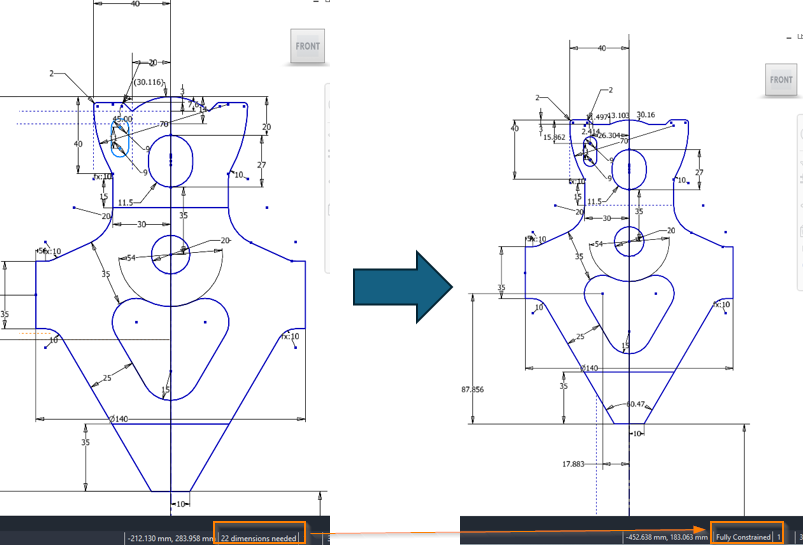Select the 26.304 dimension value
This screenshot has height=545, width=803.
[609, 136]
